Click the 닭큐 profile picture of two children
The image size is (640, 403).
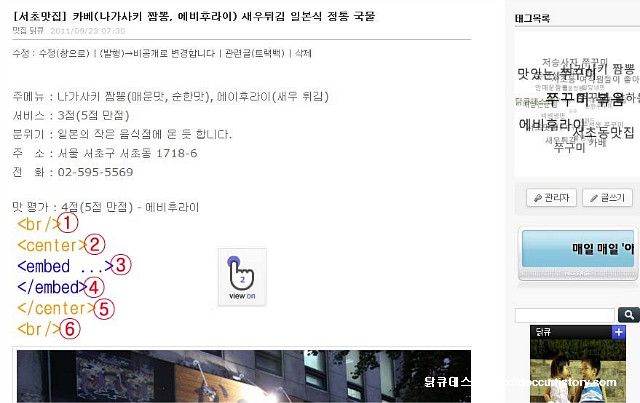pyautogui.click(x=578, y=370)
